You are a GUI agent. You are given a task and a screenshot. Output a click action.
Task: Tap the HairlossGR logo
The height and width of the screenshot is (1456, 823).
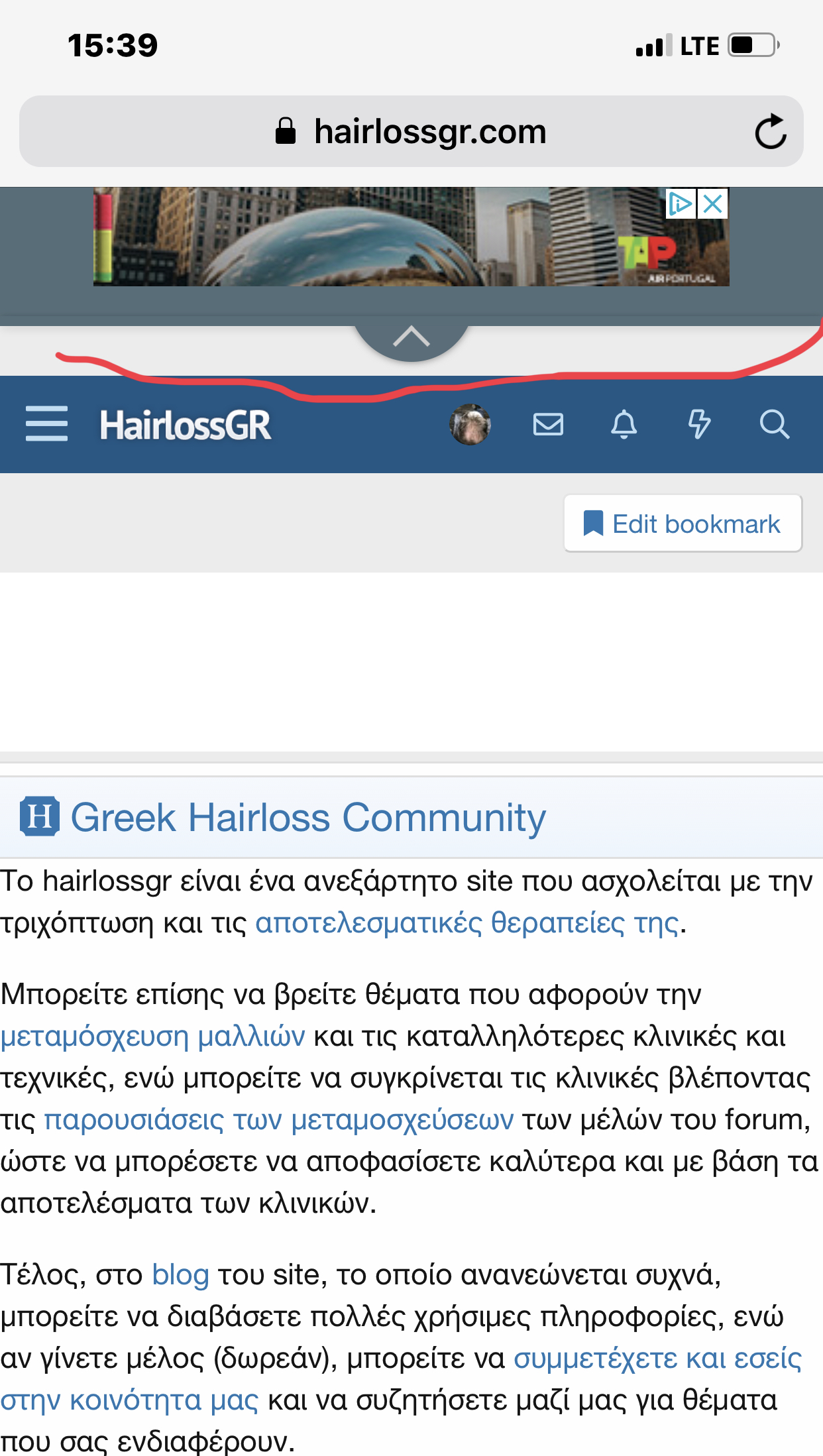tap(185, 425)
